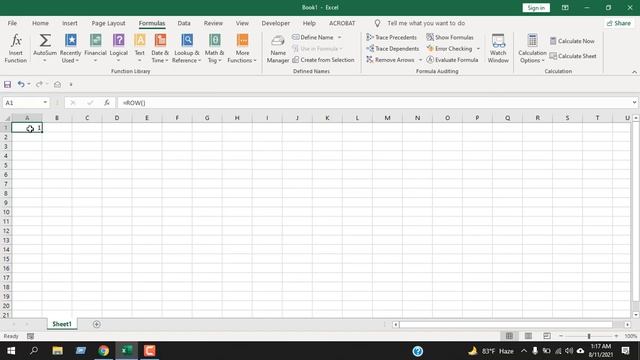Open the Text functions list
The image size is (640, 360).
coord(140,48)
